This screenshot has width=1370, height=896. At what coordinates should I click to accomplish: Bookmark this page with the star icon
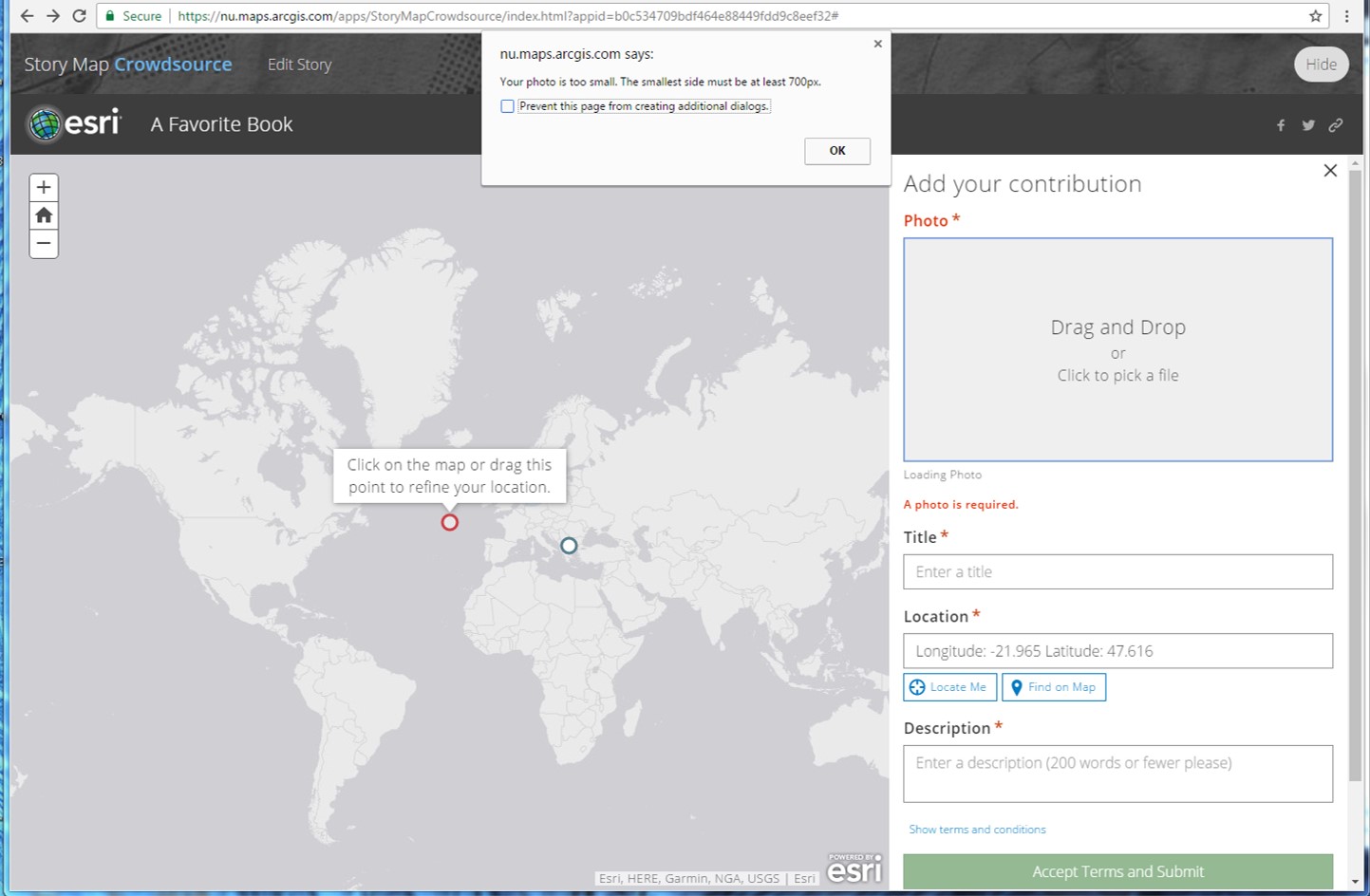click(1315, 16)
